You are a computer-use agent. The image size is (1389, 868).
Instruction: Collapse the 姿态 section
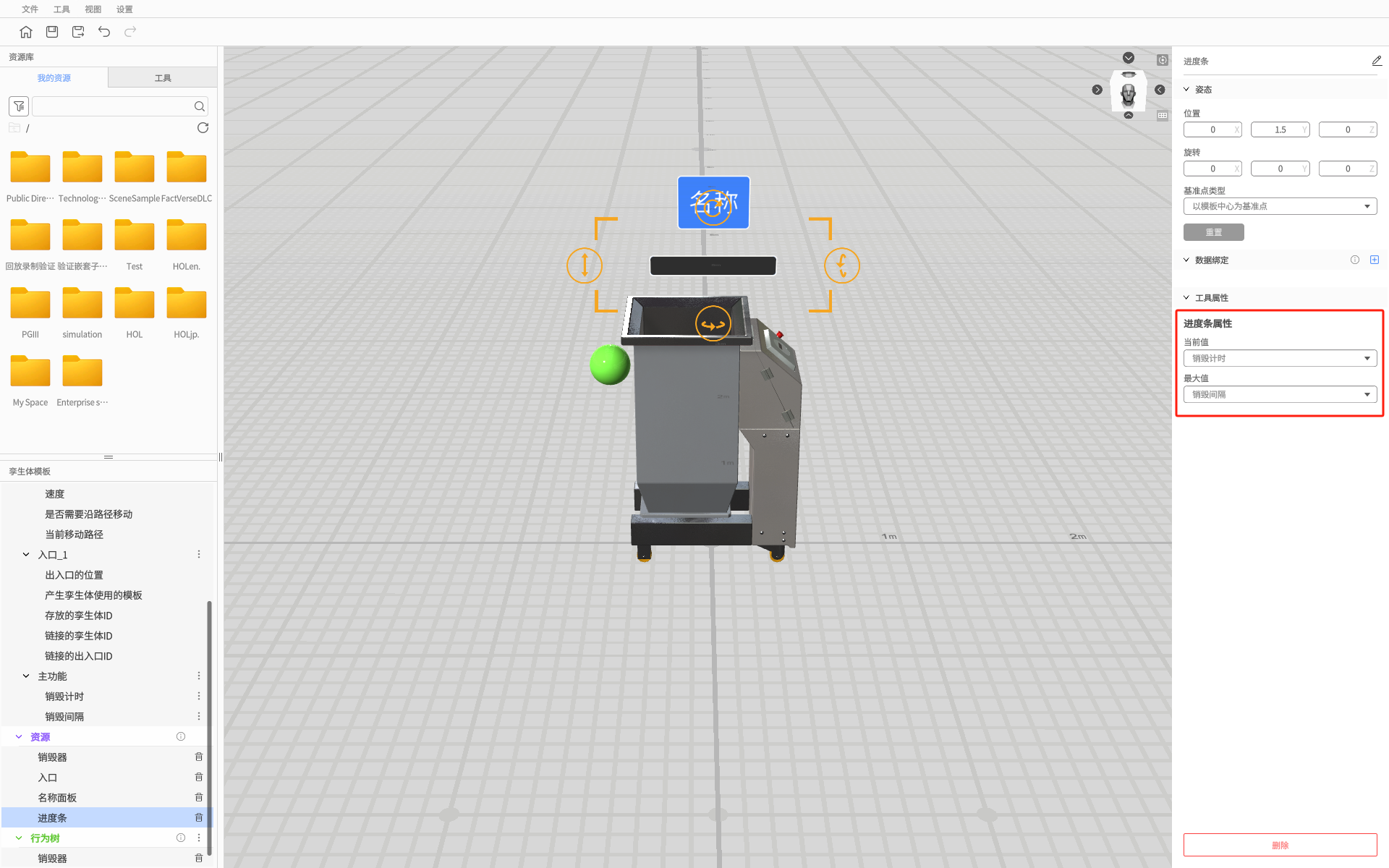[1186, 90]
